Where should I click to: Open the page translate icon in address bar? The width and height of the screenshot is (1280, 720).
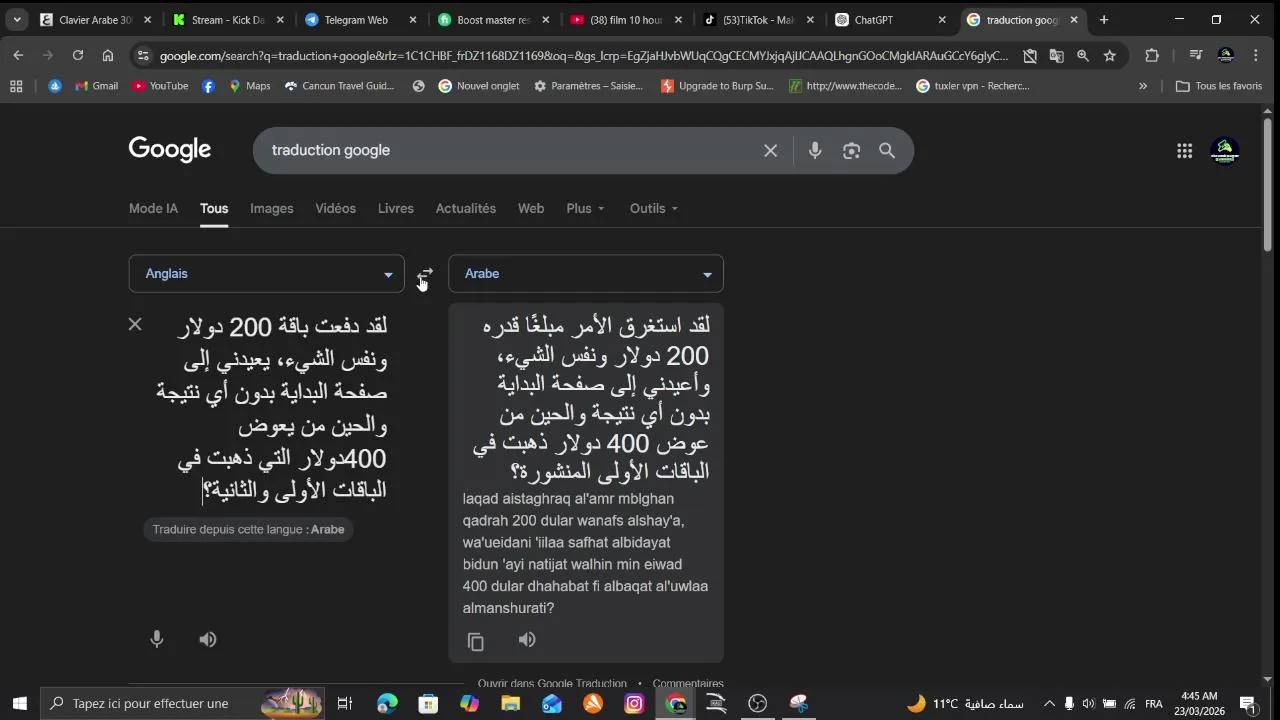[1056, 56]
